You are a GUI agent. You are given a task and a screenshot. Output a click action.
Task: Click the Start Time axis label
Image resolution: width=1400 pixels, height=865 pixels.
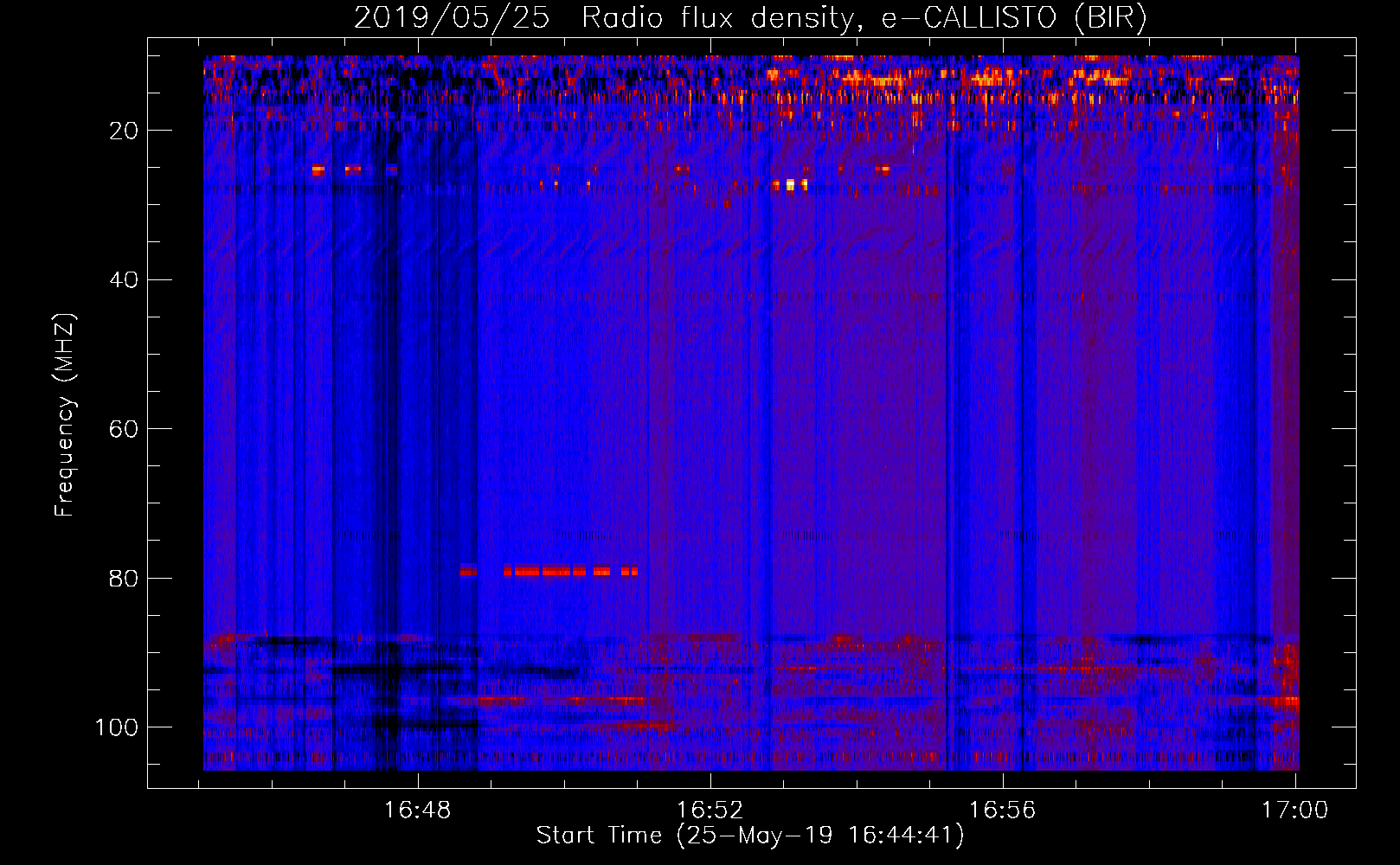tap(750, 836)
